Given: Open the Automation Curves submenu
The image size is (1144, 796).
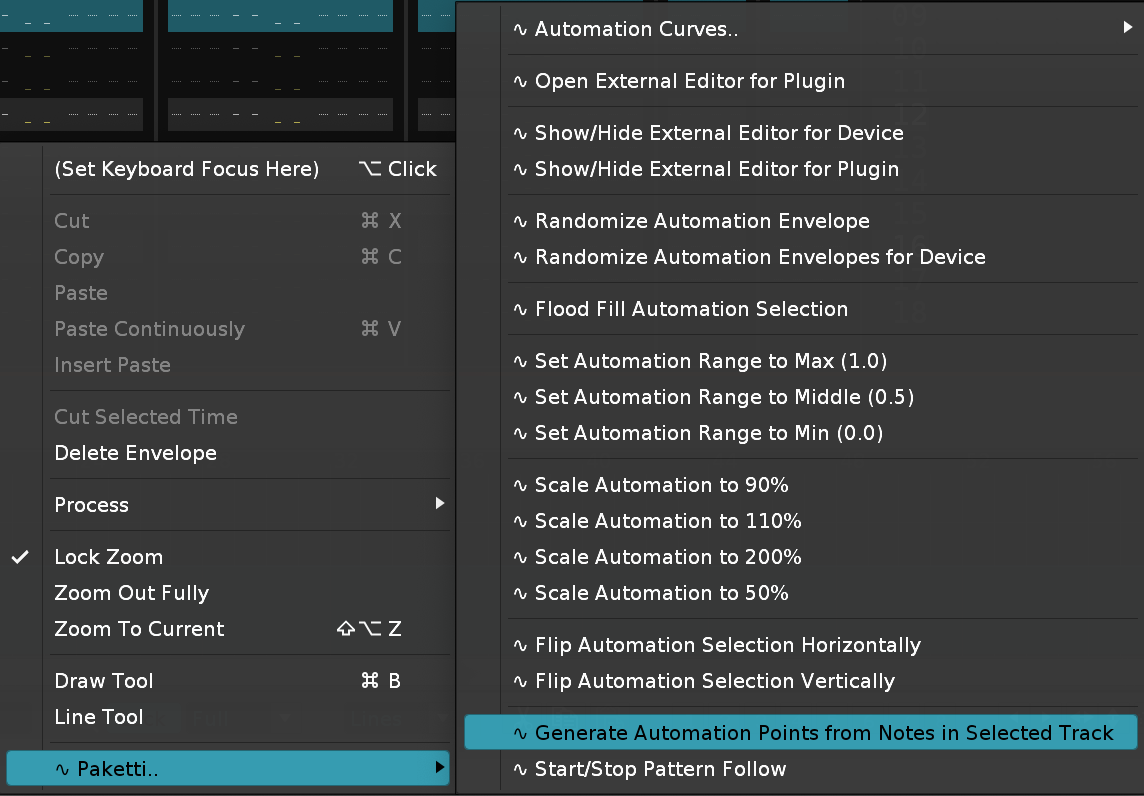Looking at the screenshot, I should pyautogui.click(x=636, y=29).
